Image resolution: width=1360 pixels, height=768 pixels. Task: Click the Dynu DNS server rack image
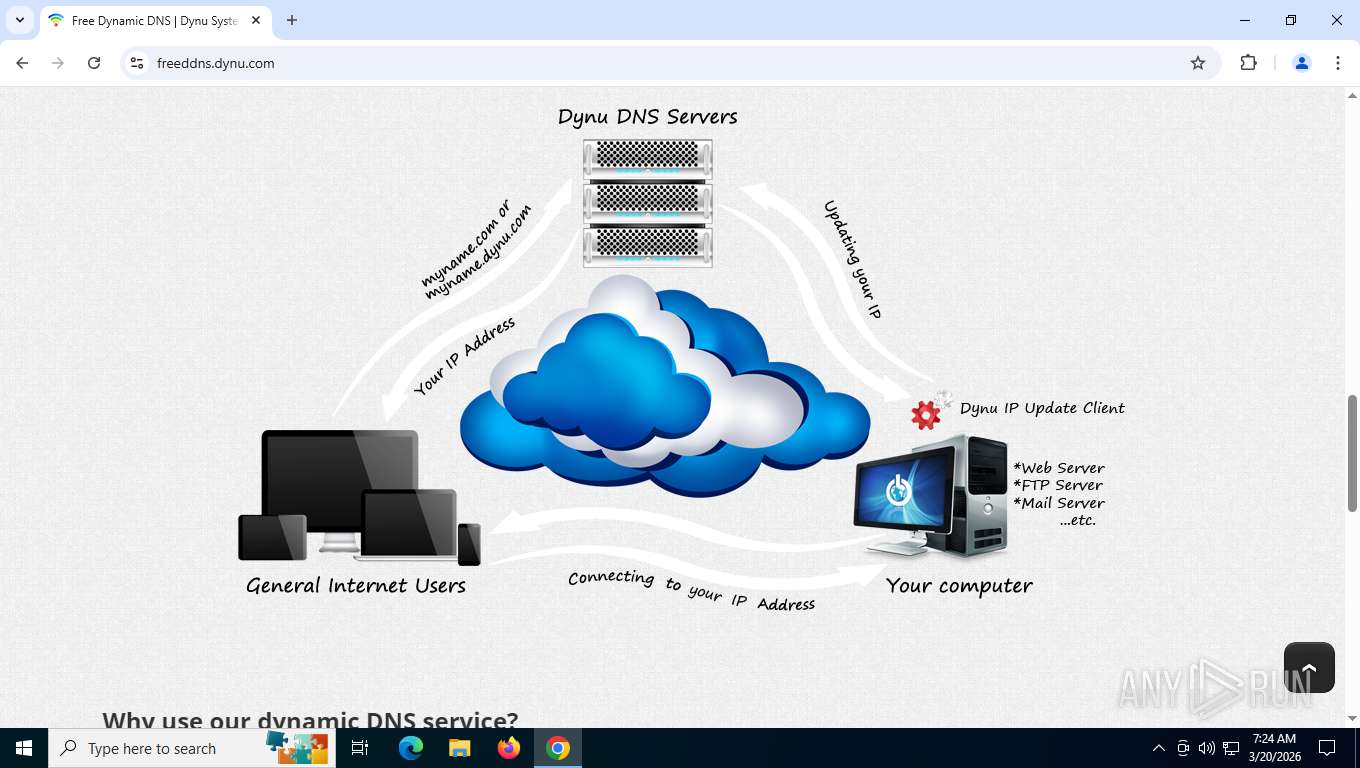[648, 203]
